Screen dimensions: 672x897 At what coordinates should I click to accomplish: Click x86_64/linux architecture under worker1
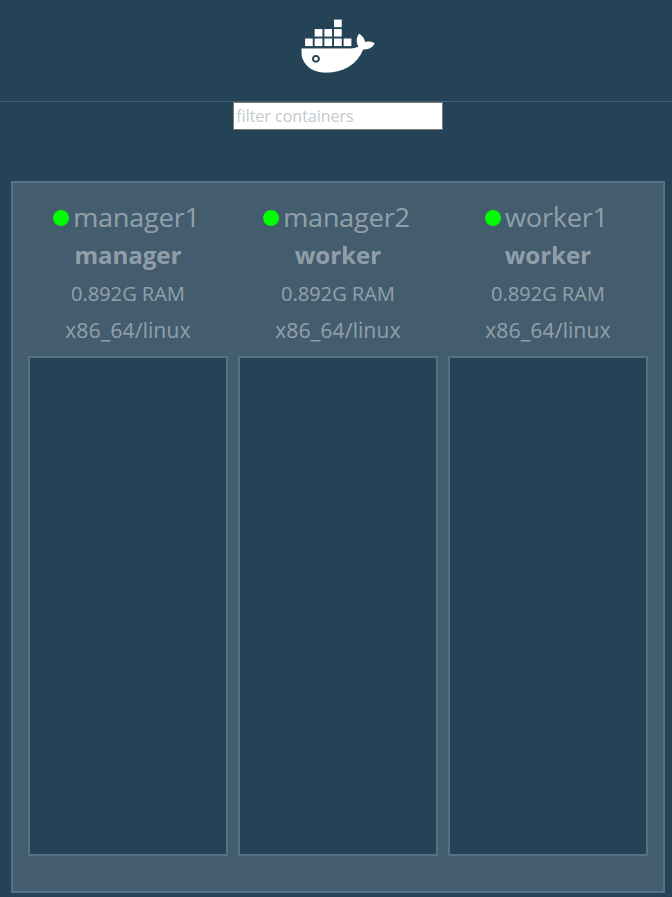point(548,331)
